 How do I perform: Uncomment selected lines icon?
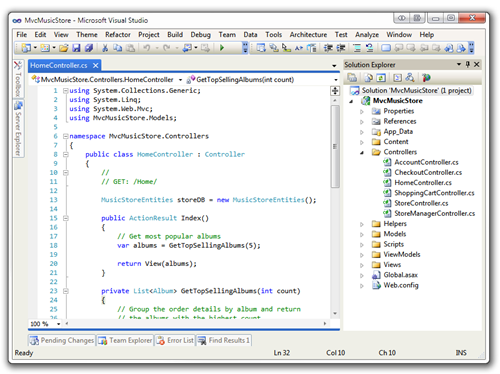pyautogui.click(x=369, y=48)
